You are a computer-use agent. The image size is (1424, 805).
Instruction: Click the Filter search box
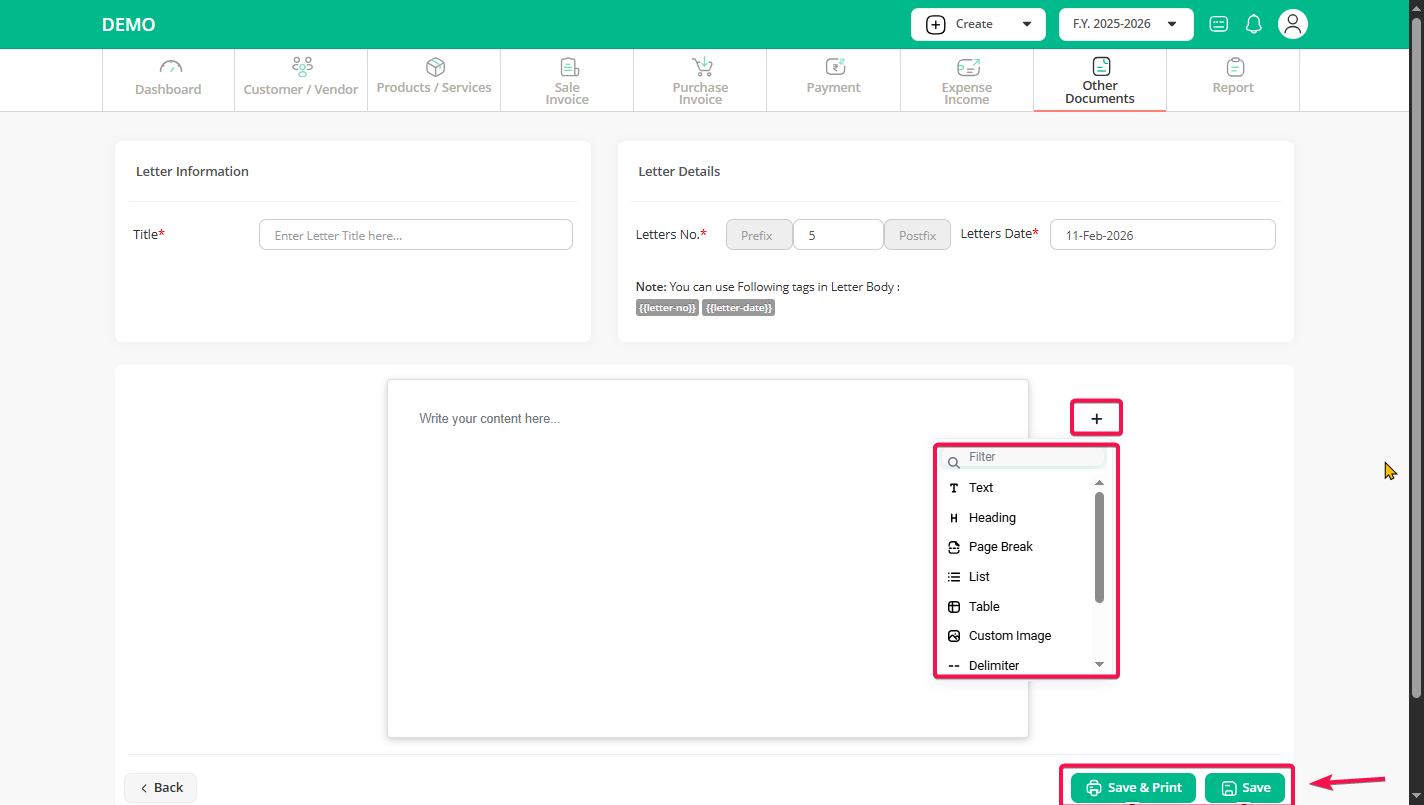pos(1030,457)
